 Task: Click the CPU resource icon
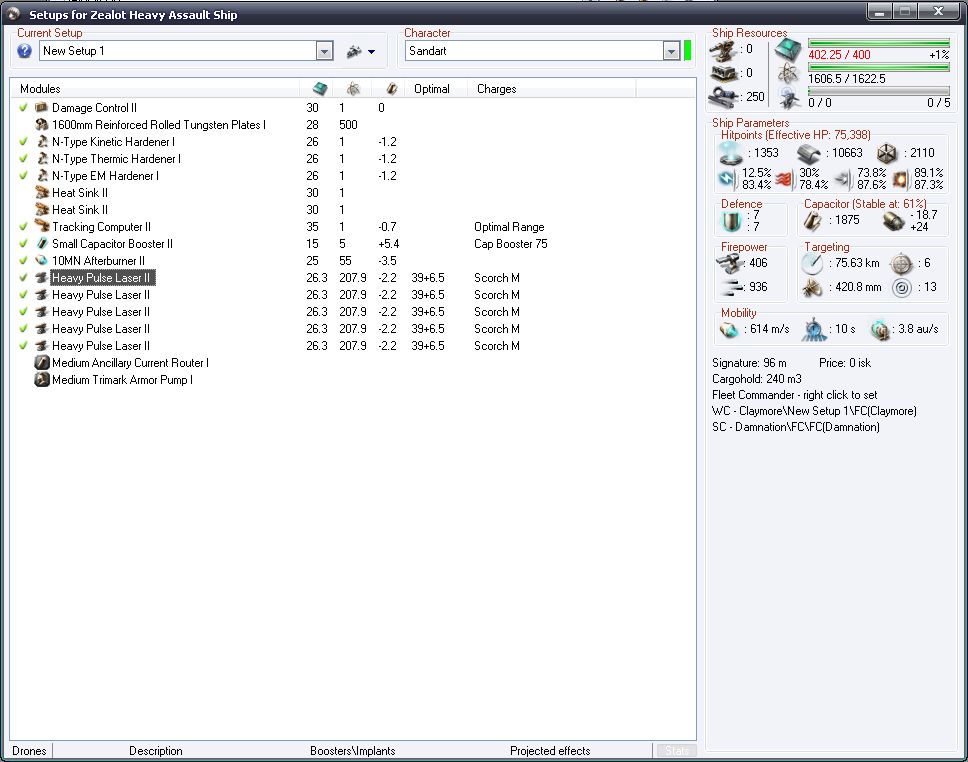pyautogui.click(x=788, y=49)
